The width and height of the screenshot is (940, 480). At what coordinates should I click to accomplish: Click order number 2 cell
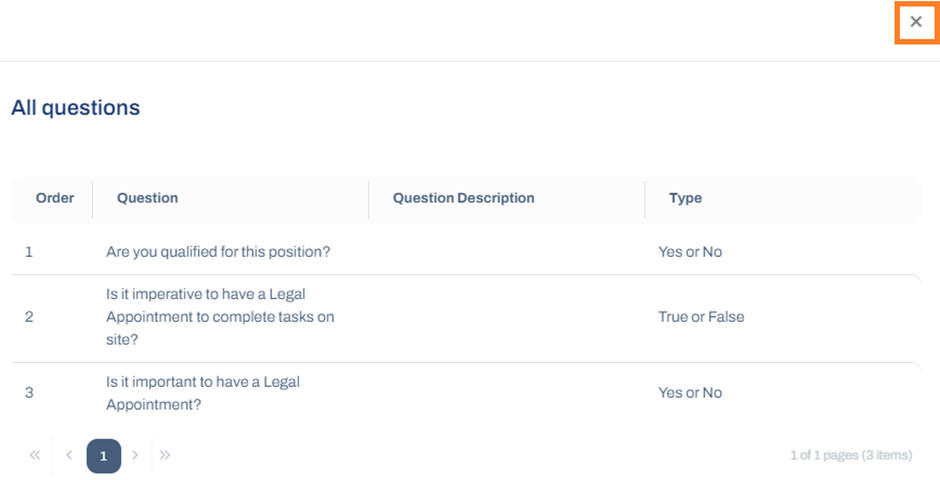coord(29,317)
